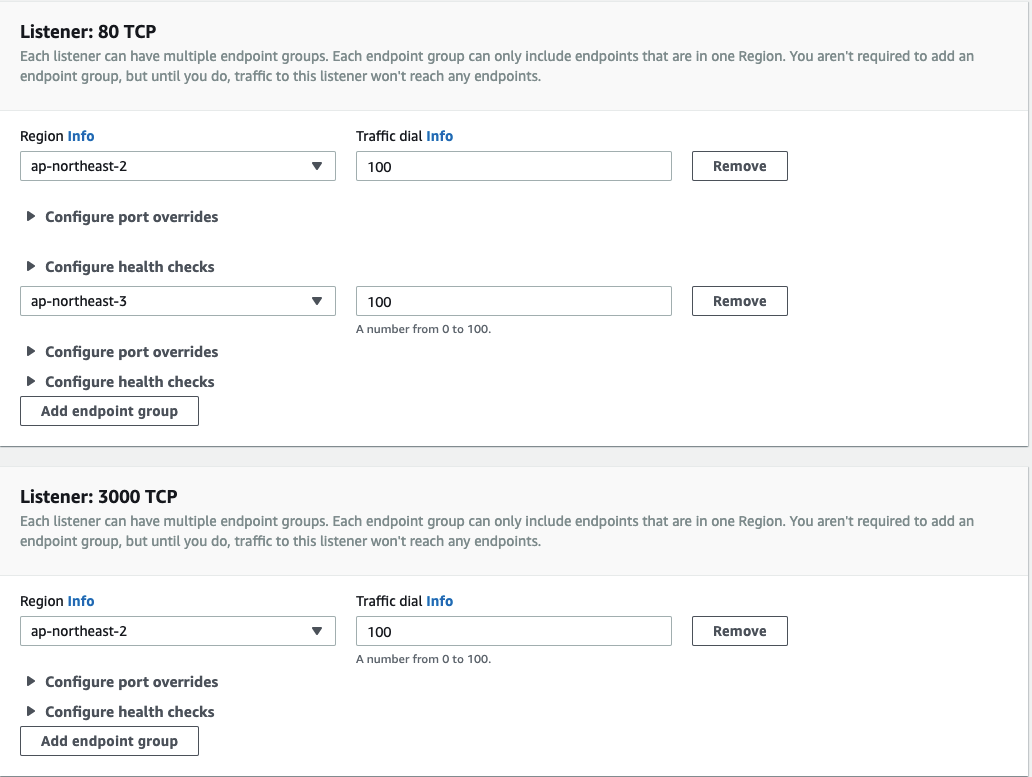Open ap-northeast-2 region dropdown under Listener 80

(178, 166)
